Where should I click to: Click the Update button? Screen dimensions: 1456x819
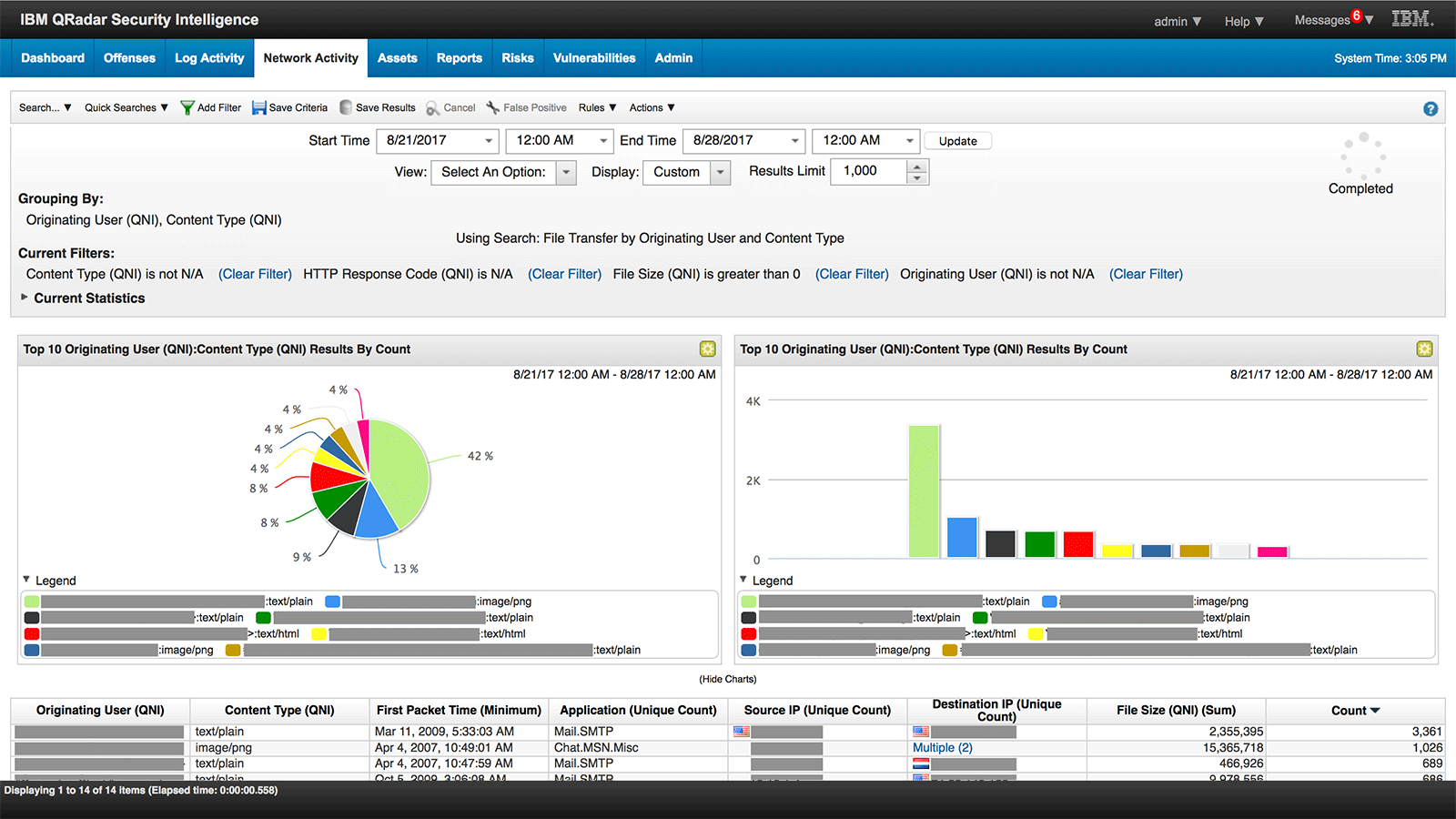pos(958,141)
